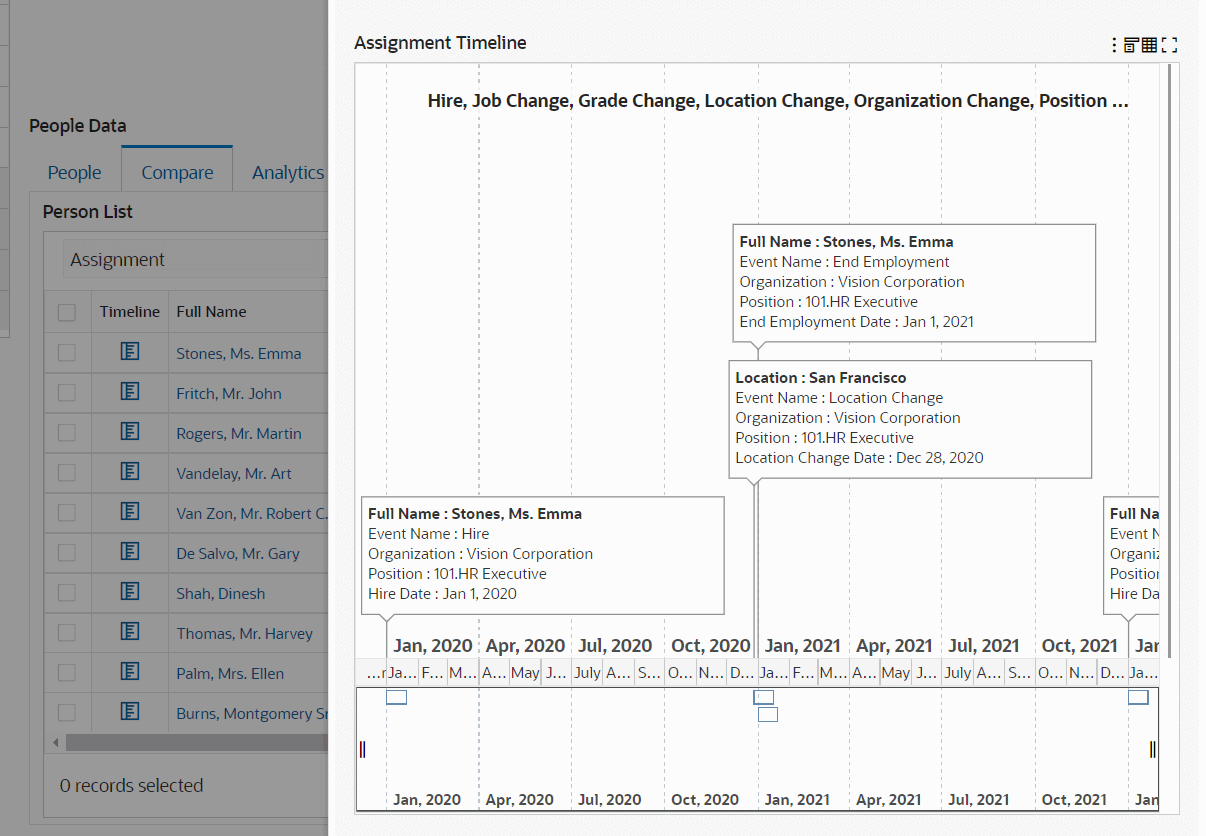Open timeline for Vandelay, Mr. Art
Screen dimensions: 1206x836
coord(130,471)
